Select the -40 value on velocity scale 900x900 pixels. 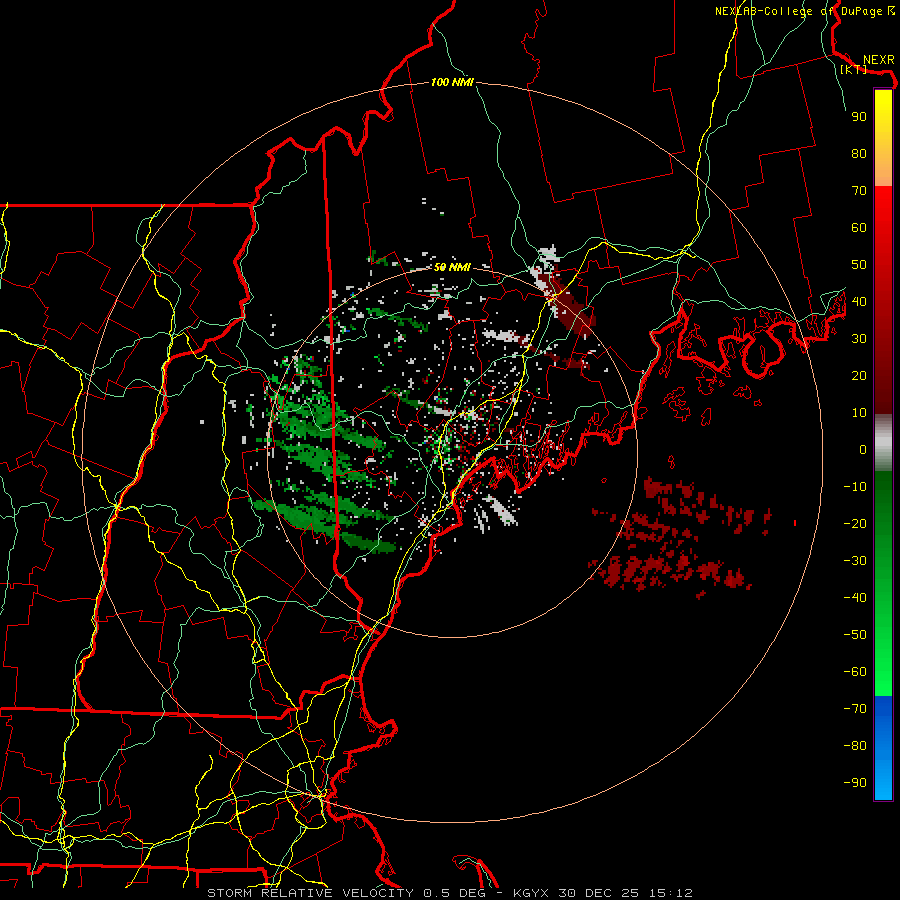(855, 598)
